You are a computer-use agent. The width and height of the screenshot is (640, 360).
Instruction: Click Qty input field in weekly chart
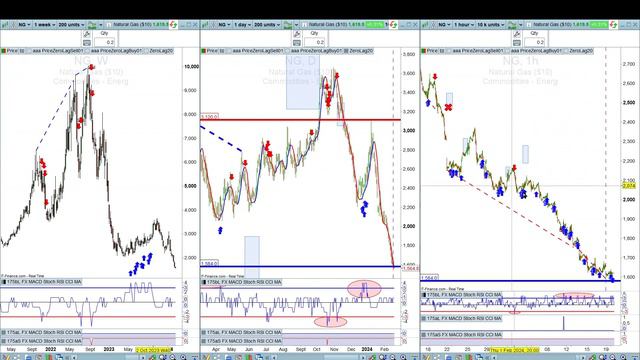(105, 42)
